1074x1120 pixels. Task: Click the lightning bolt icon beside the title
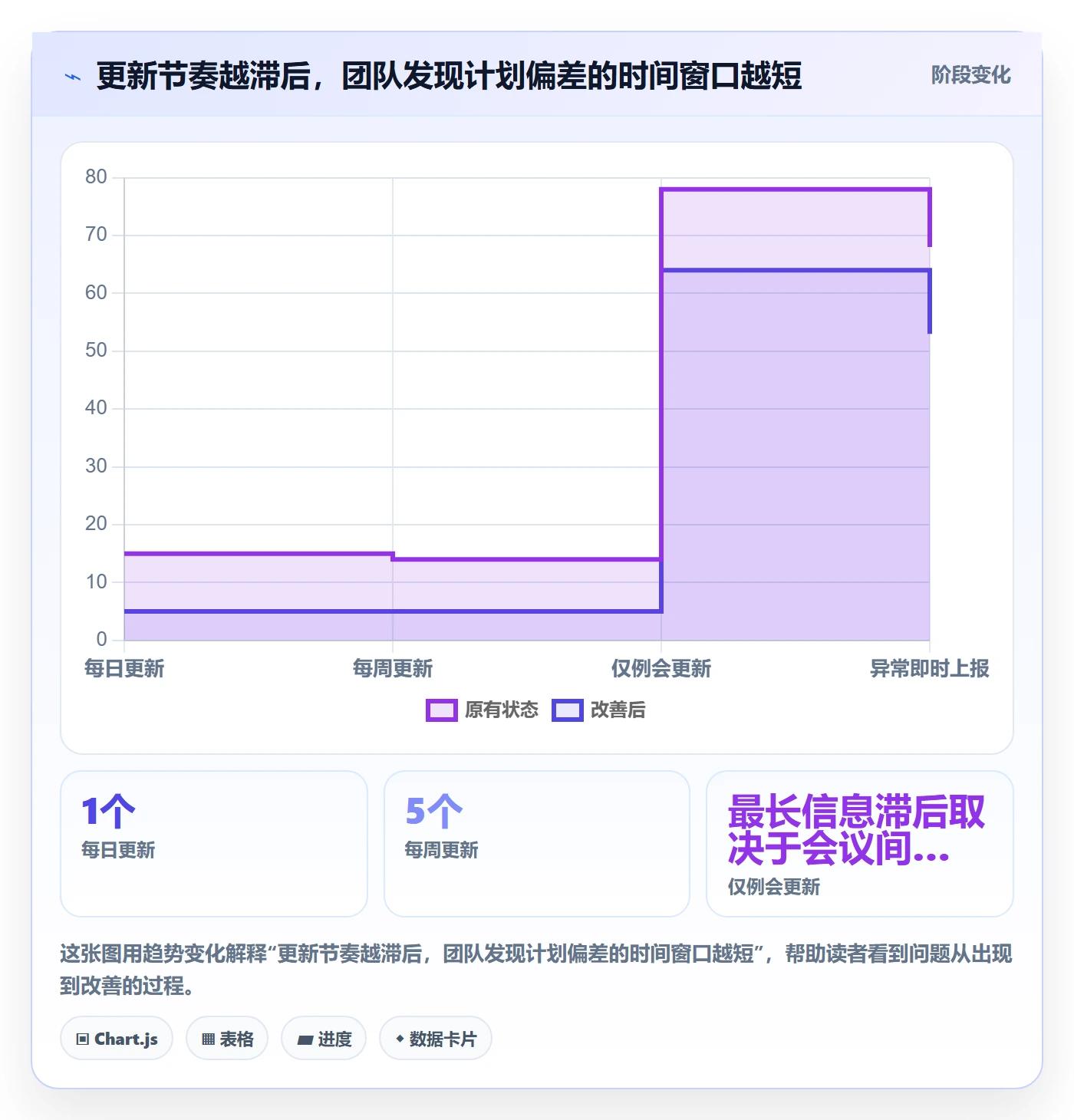coord(73,77)
